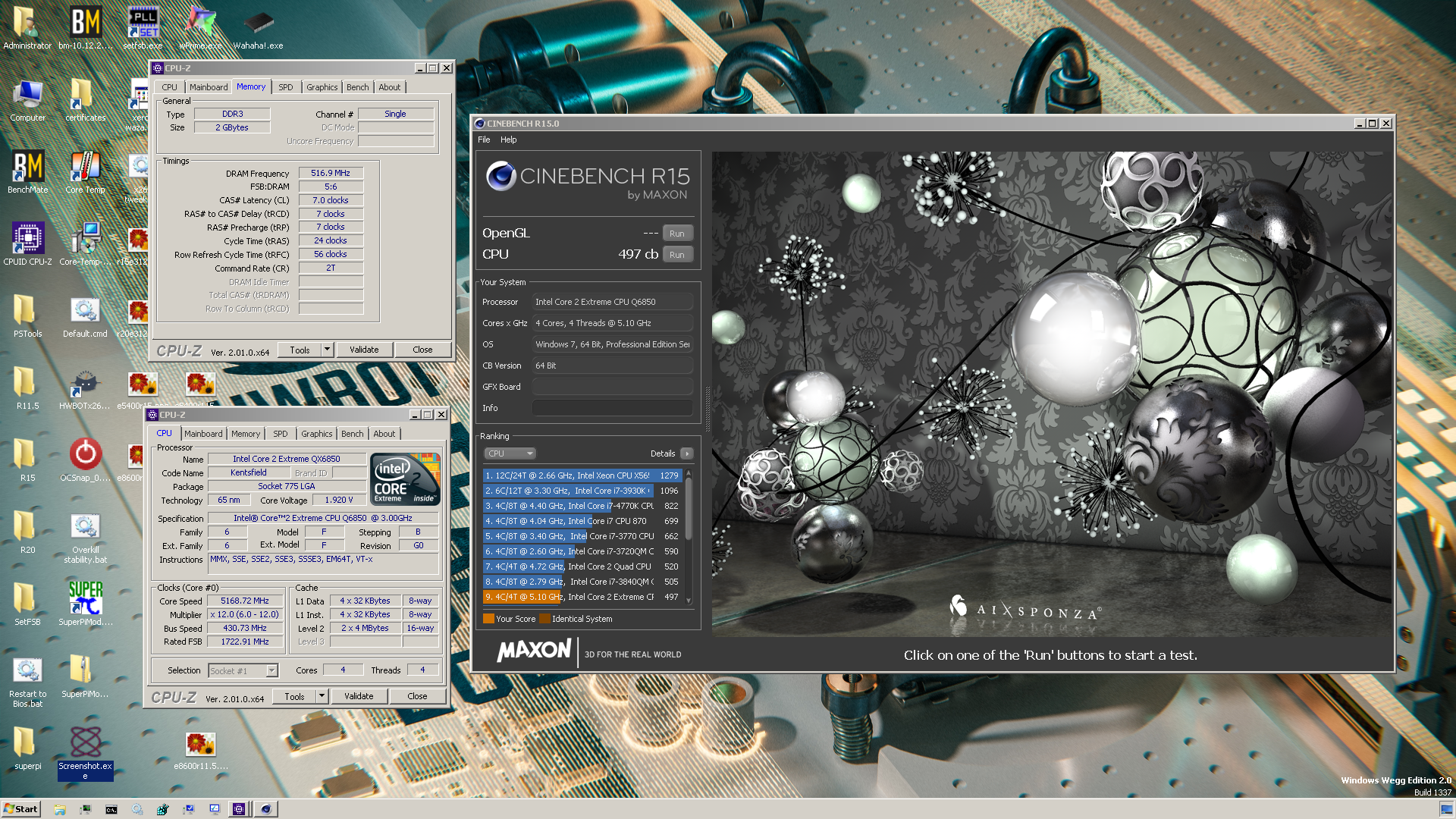1456x819 pixels.
Task: Open the Memory tab in lower CPU-Z window
Action: (x=245, y=434)
